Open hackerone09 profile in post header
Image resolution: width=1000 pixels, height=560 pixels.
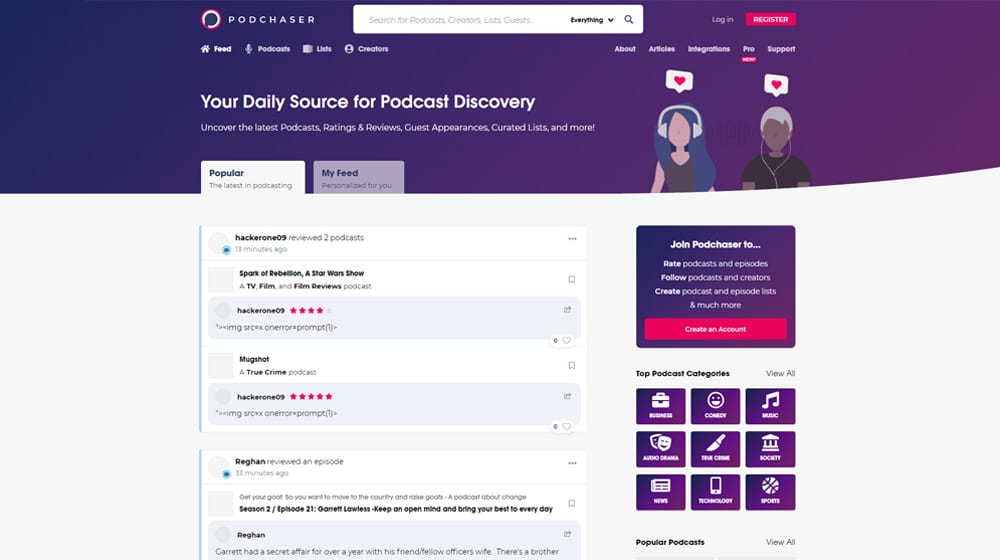pos(260,237)
